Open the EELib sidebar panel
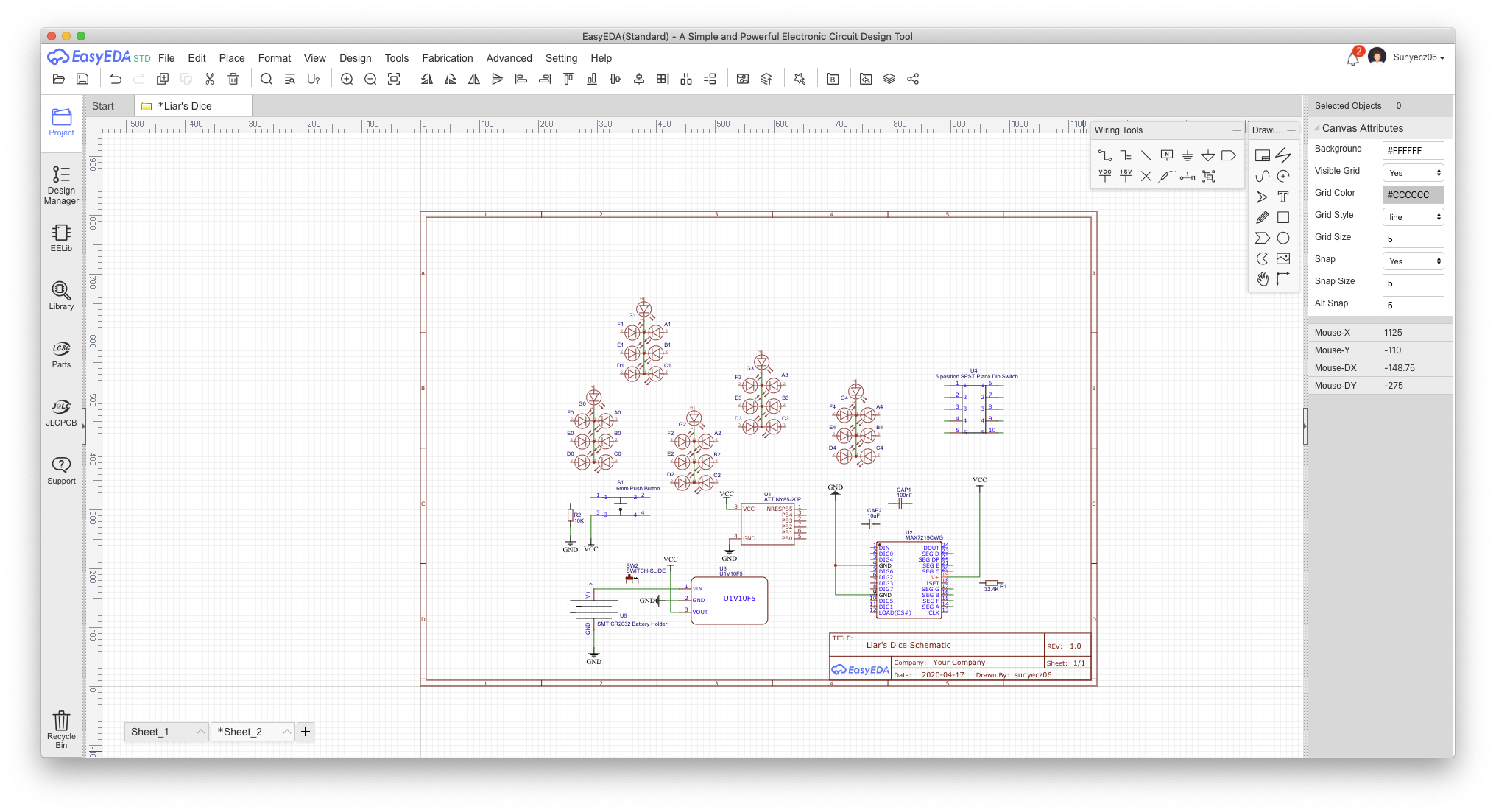1496x812 pixels. [x=61, y=238]
